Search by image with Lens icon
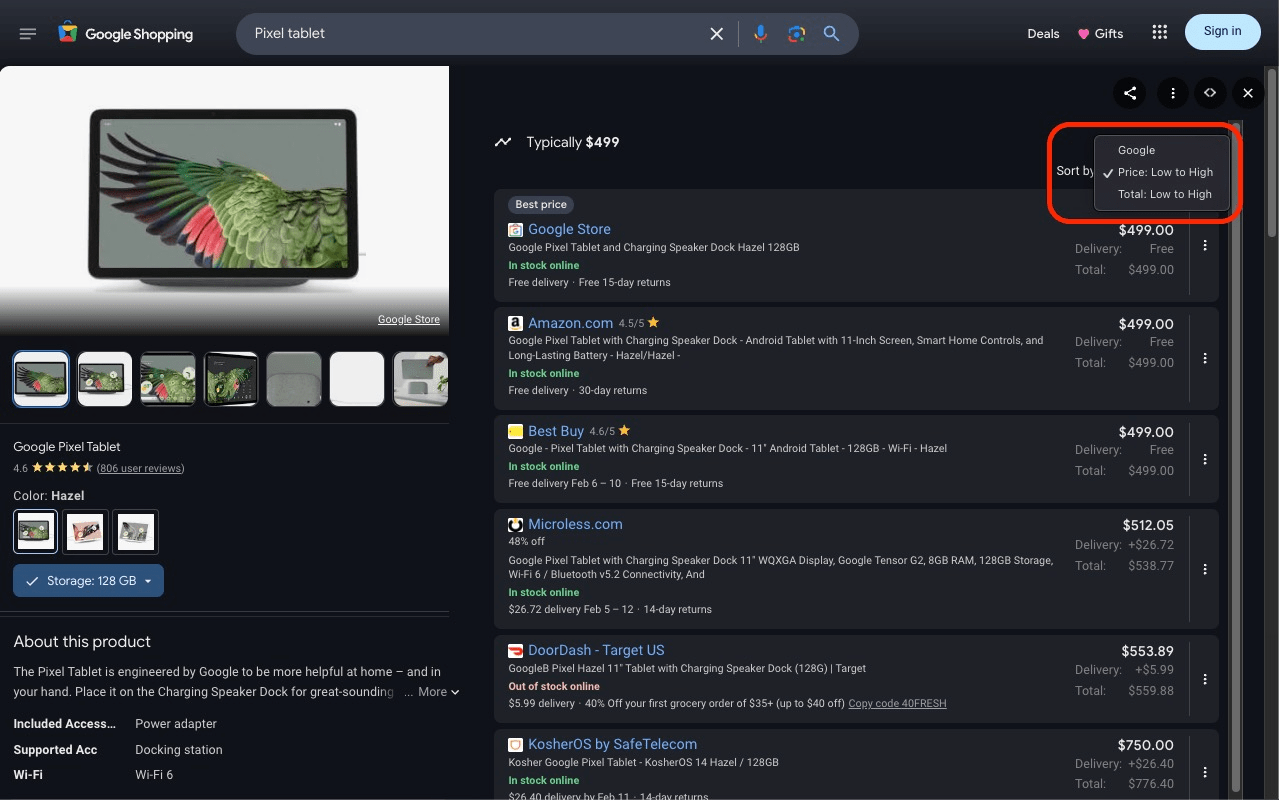This screenshot has height=800, width=1280. pyautogui.click(x=796, y=34)
